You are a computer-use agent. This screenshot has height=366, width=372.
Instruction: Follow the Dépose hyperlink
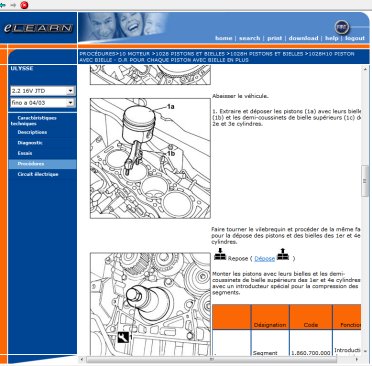265,259
